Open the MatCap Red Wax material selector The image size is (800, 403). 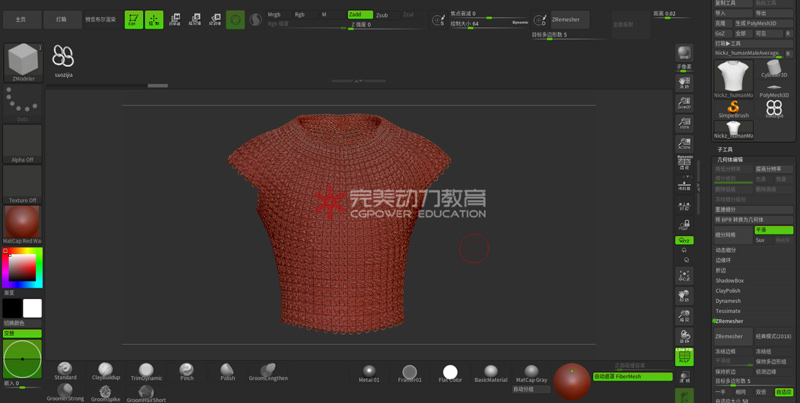pyautogui.click(x=22, y=222)
